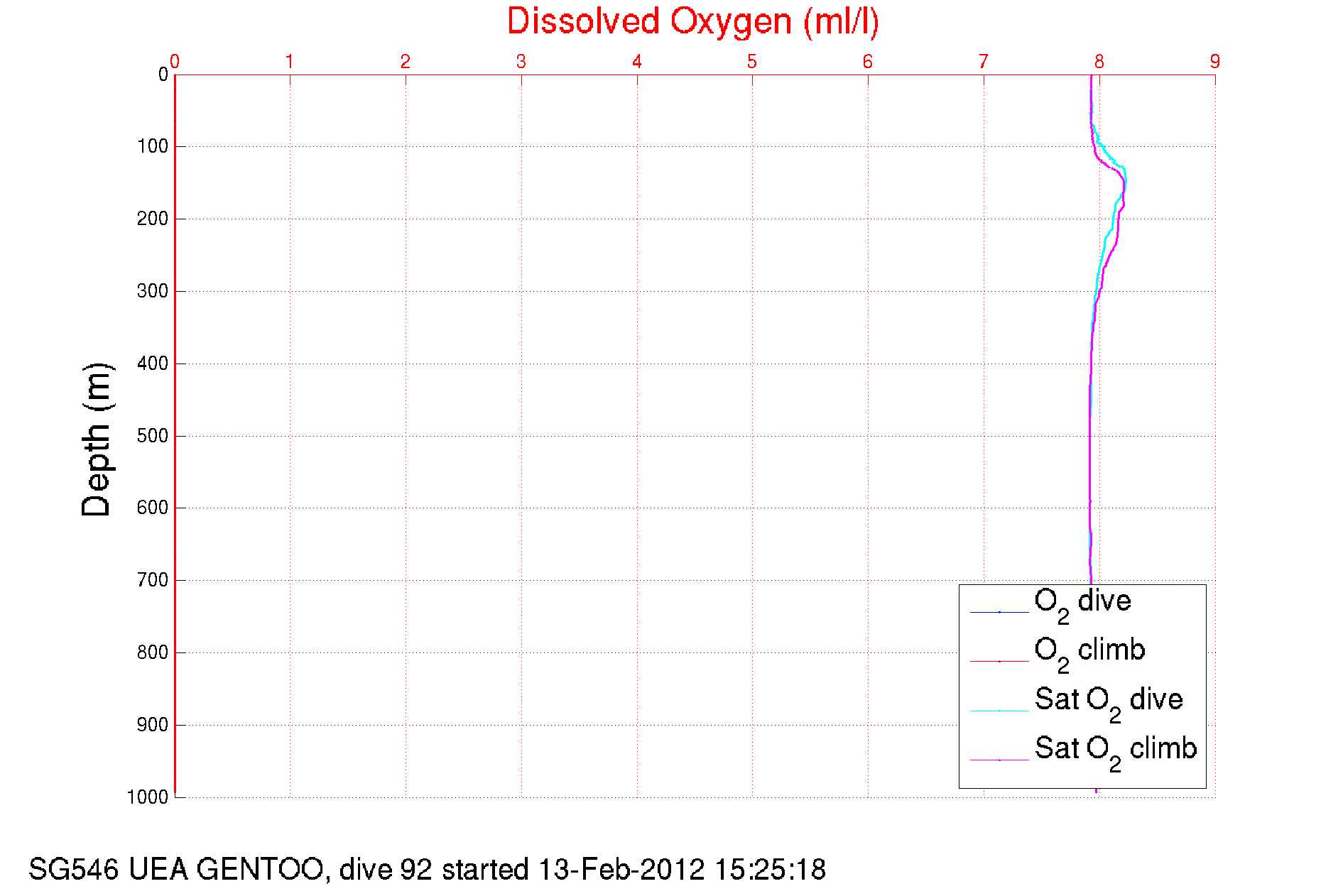The width and height of the screenshot is (1343, 896).
Task: Click the x-axis tick label 5
Action: tap(752, 62)
